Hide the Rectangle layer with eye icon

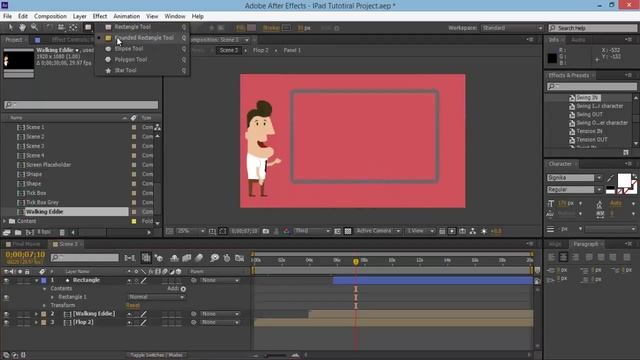[6, 280]
